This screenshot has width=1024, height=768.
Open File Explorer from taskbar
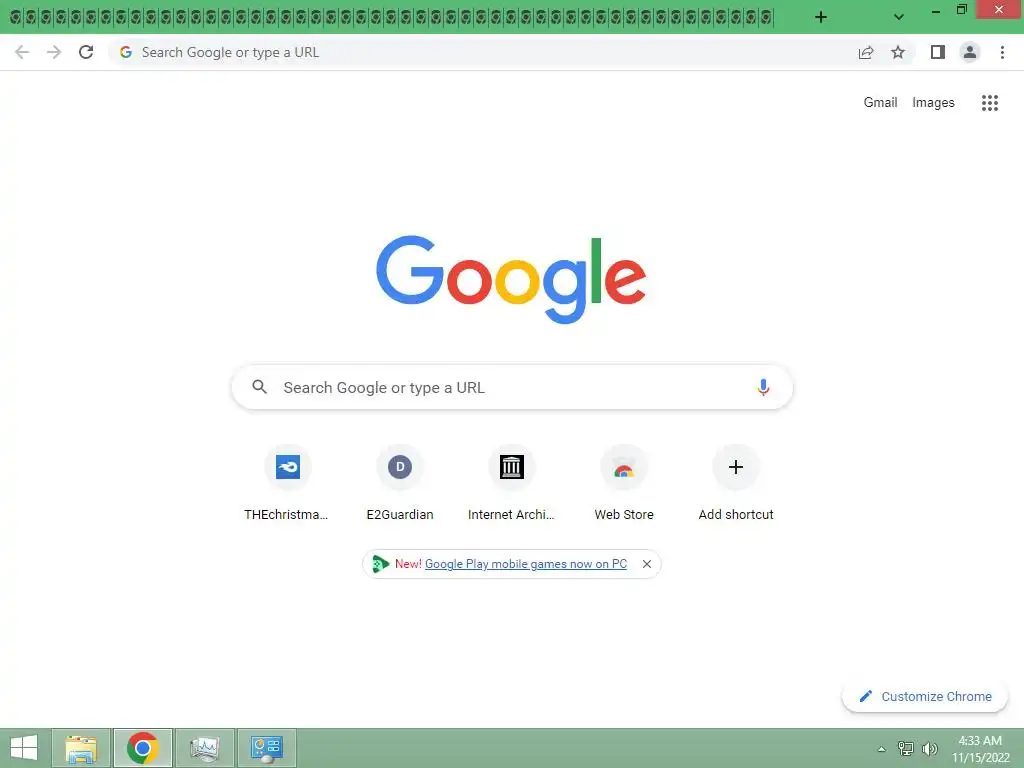pos(82,748)
